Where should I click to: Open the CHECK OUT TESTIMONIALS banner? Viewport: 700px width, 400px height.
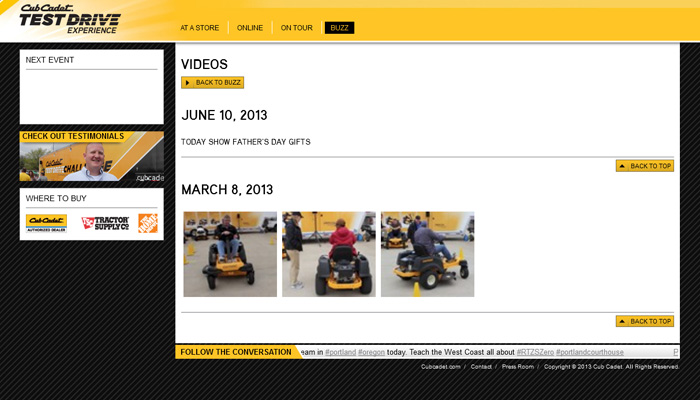(x=92, y=156)
